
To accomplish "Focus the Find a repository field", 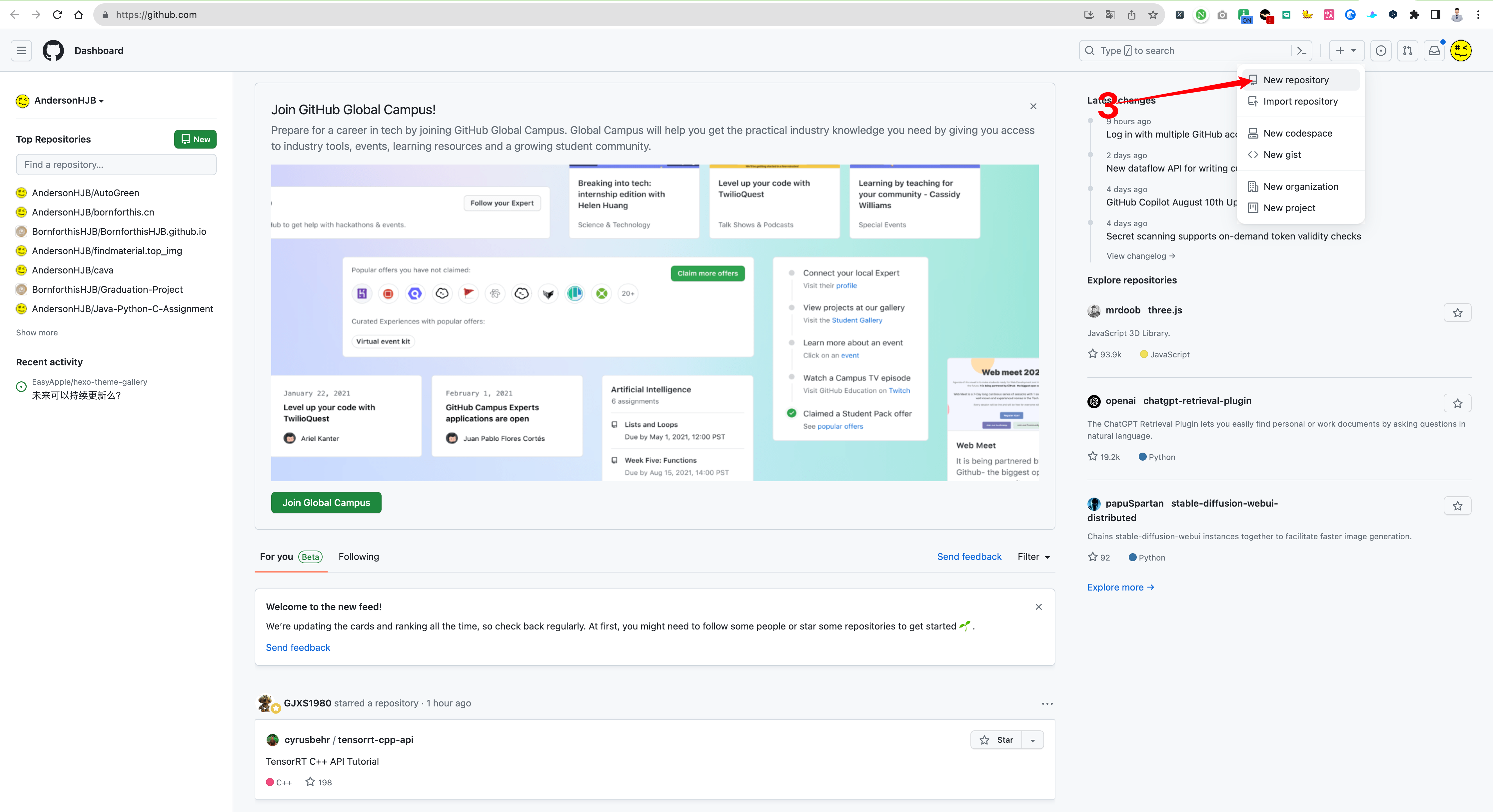I will click(116, 165).
